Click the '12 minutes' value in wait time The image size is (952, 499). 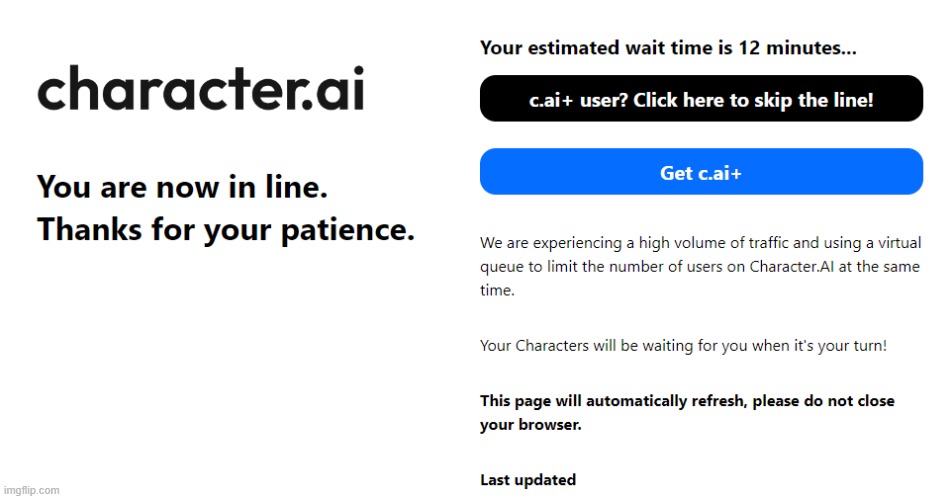[788, 47]
